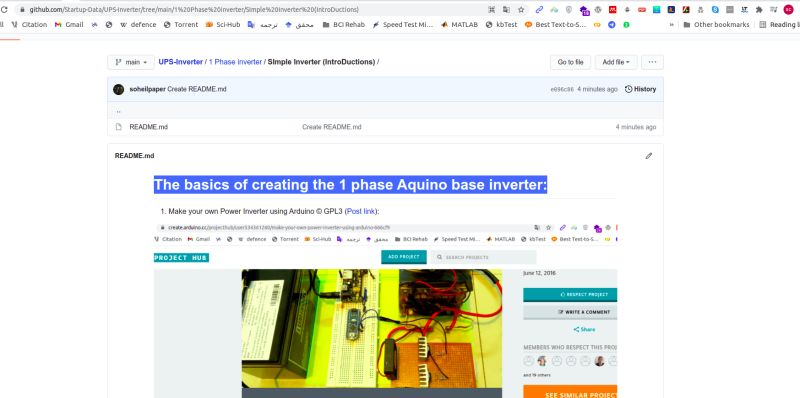Go to UPS-Inverter repository root breadcrumb
This screenshot has height=398, width=800.
[181, 62]
